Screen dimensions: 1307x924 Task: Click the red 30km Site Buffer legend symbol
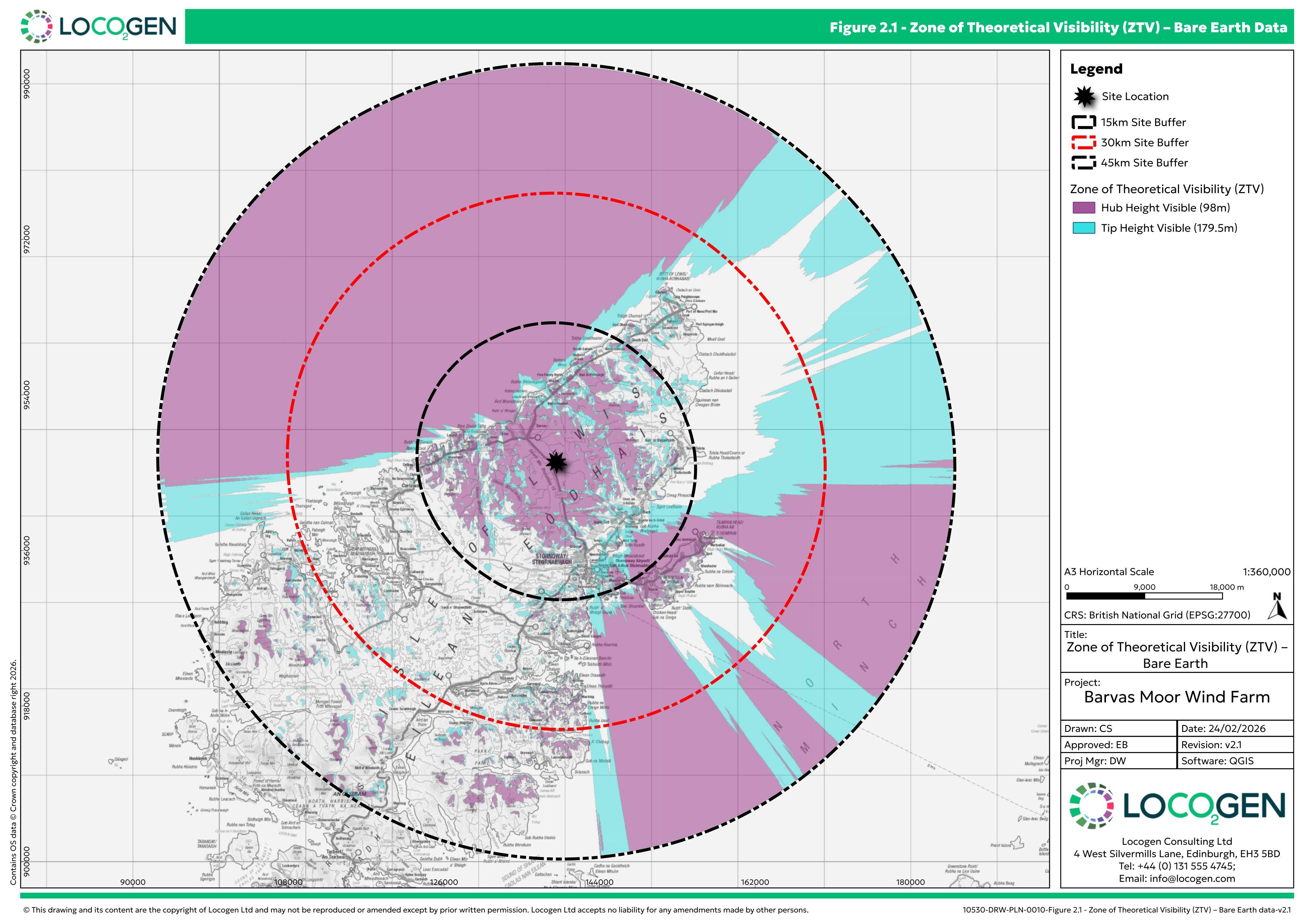[x=1084, y=143]
